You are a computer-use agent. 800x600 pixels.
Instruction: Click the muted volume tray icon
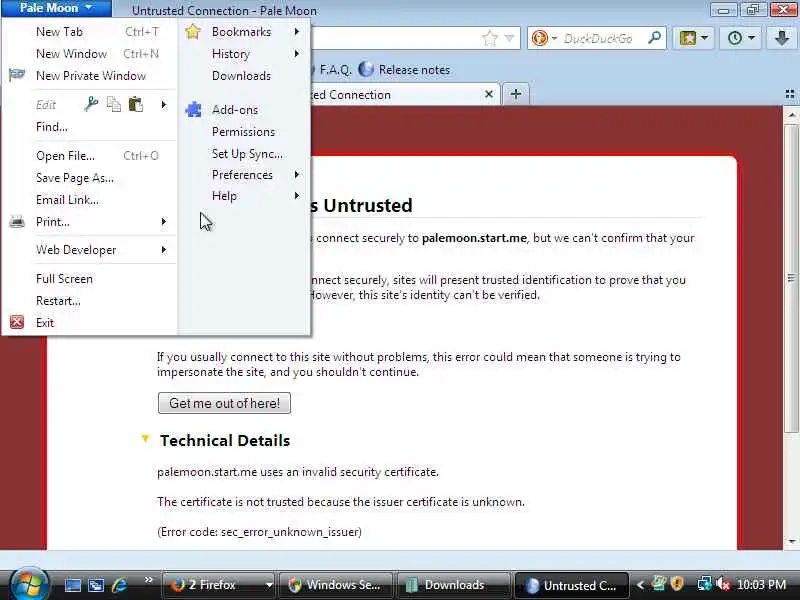pos(723,584)
